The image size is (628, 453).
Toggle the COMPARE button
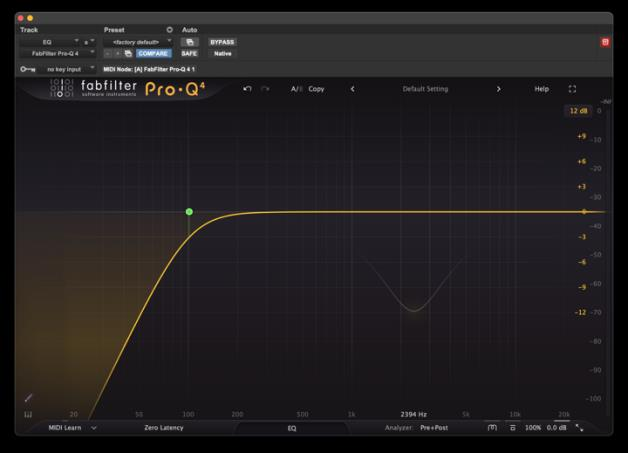tap(153, 53)
